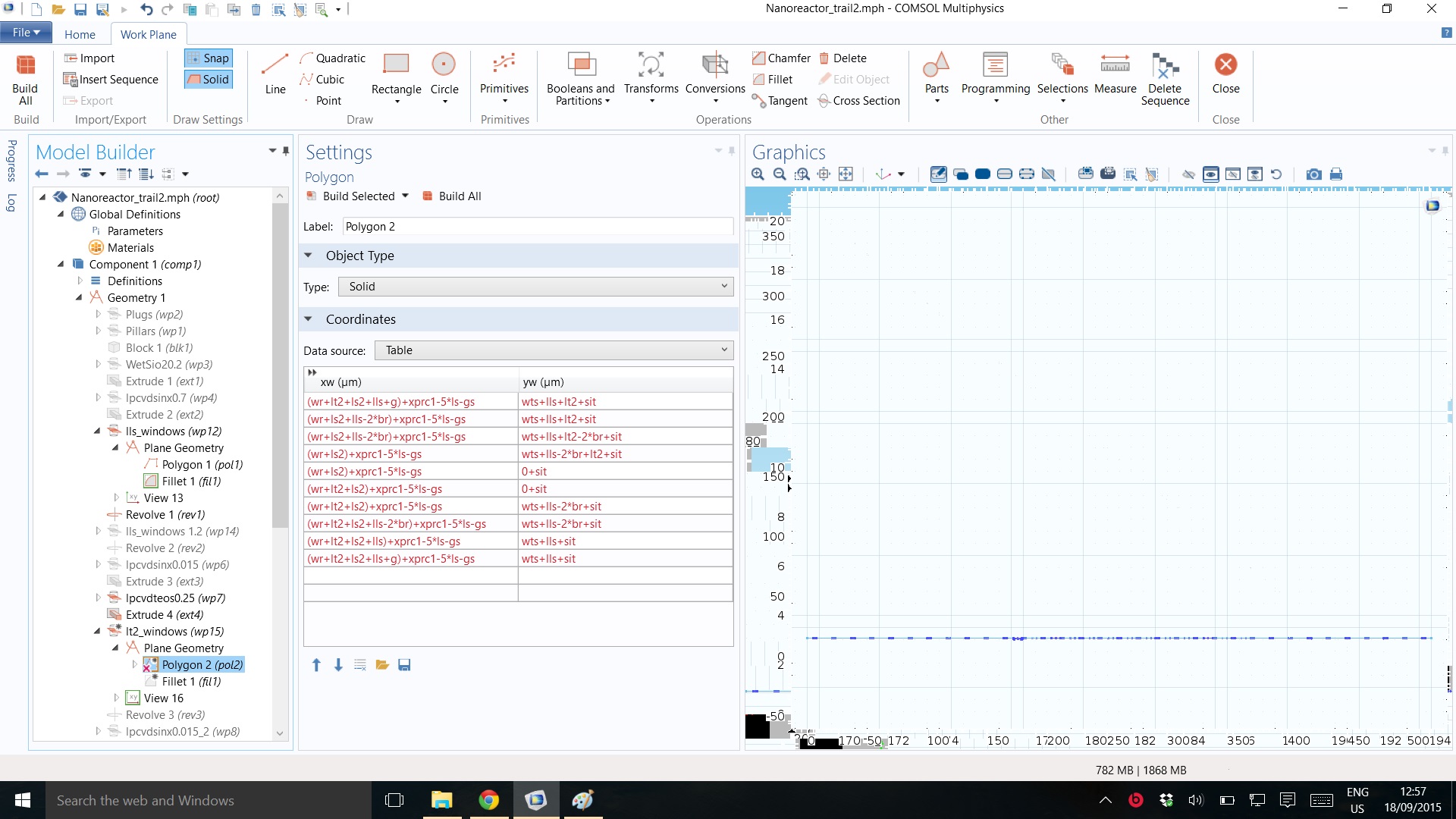1456x819 pixels.
Task: Open the Data source Table dropdown
Action: click(x=555, y=350)
